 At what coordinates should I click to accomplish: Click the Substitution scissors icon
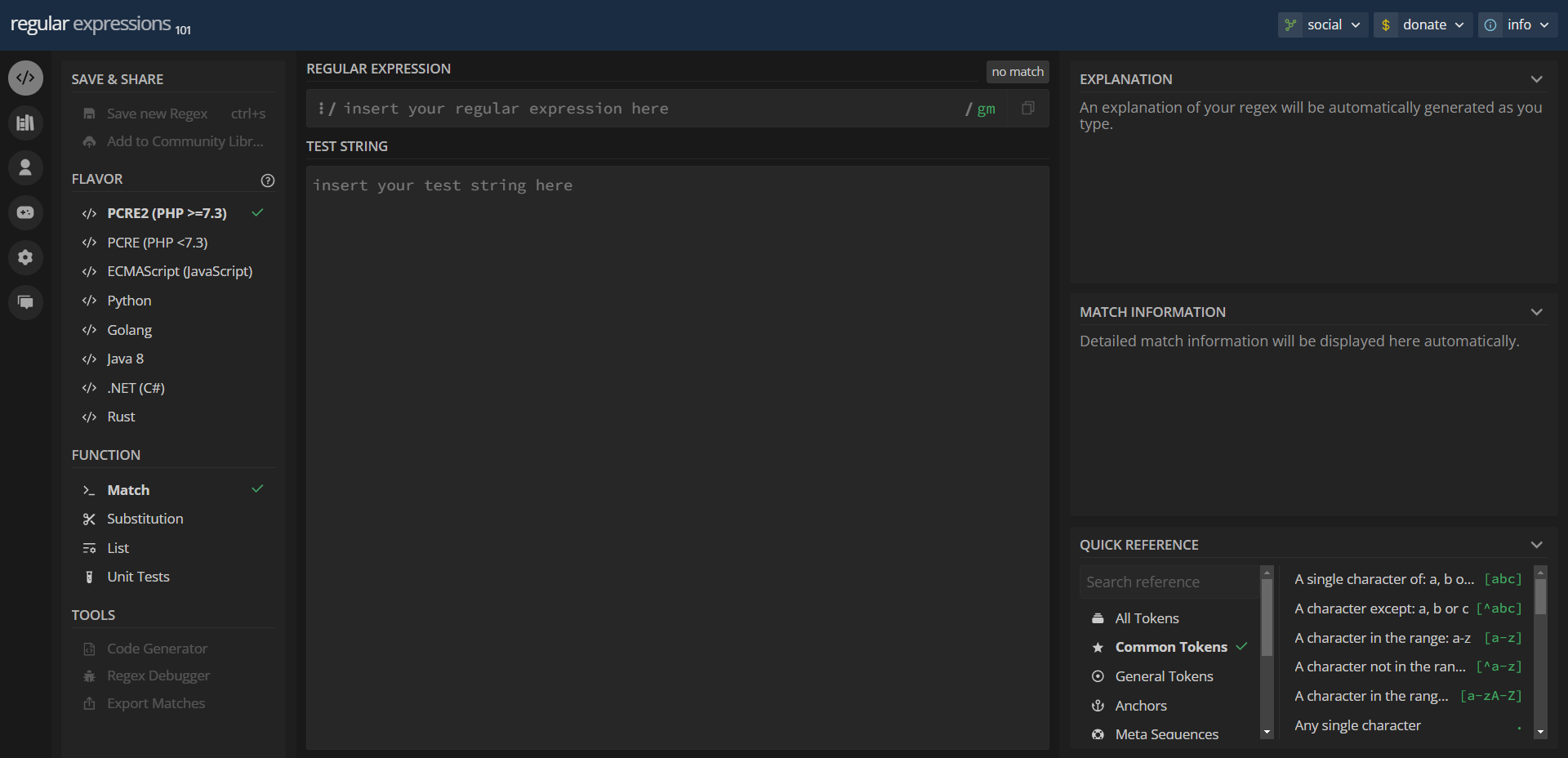(90, 519)
